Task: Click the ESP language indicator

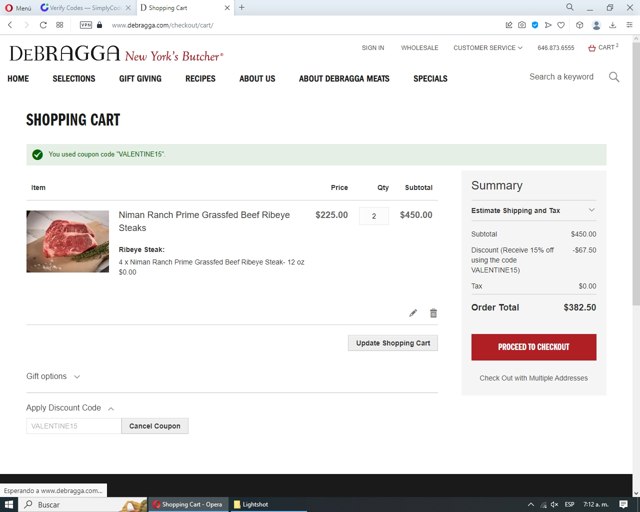Action: 569,505
